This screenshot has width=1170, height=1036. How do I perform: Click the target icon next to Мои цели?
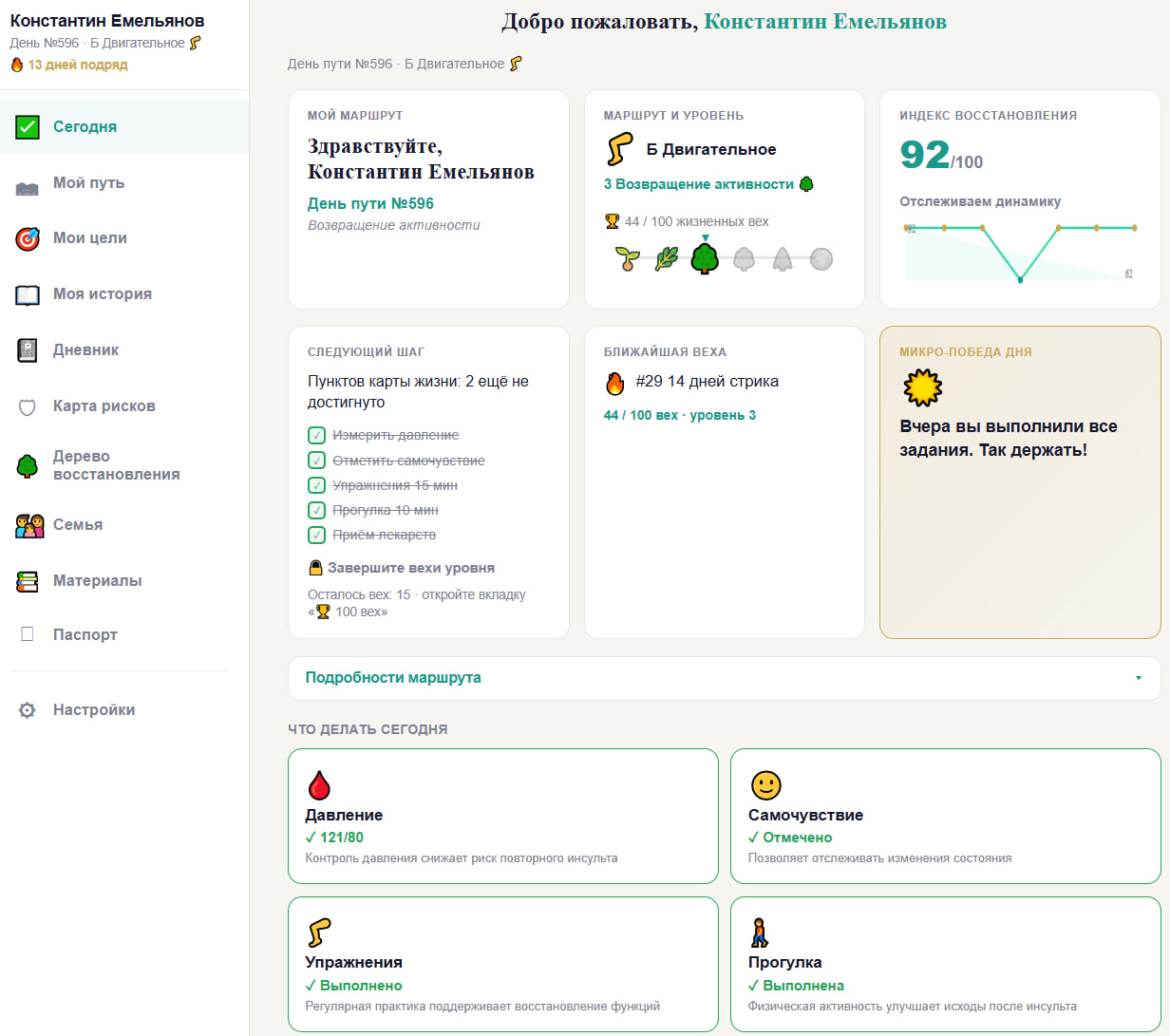[x=28, y=238]
